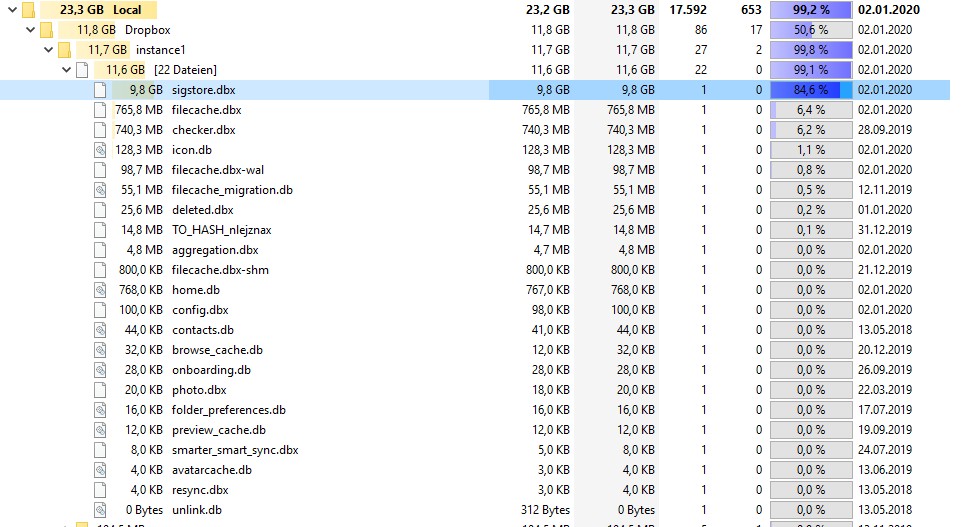This screenshot has height=527, width=978.
Task: Click the sigstore.dbx file icon
Action: coord(100,90)
